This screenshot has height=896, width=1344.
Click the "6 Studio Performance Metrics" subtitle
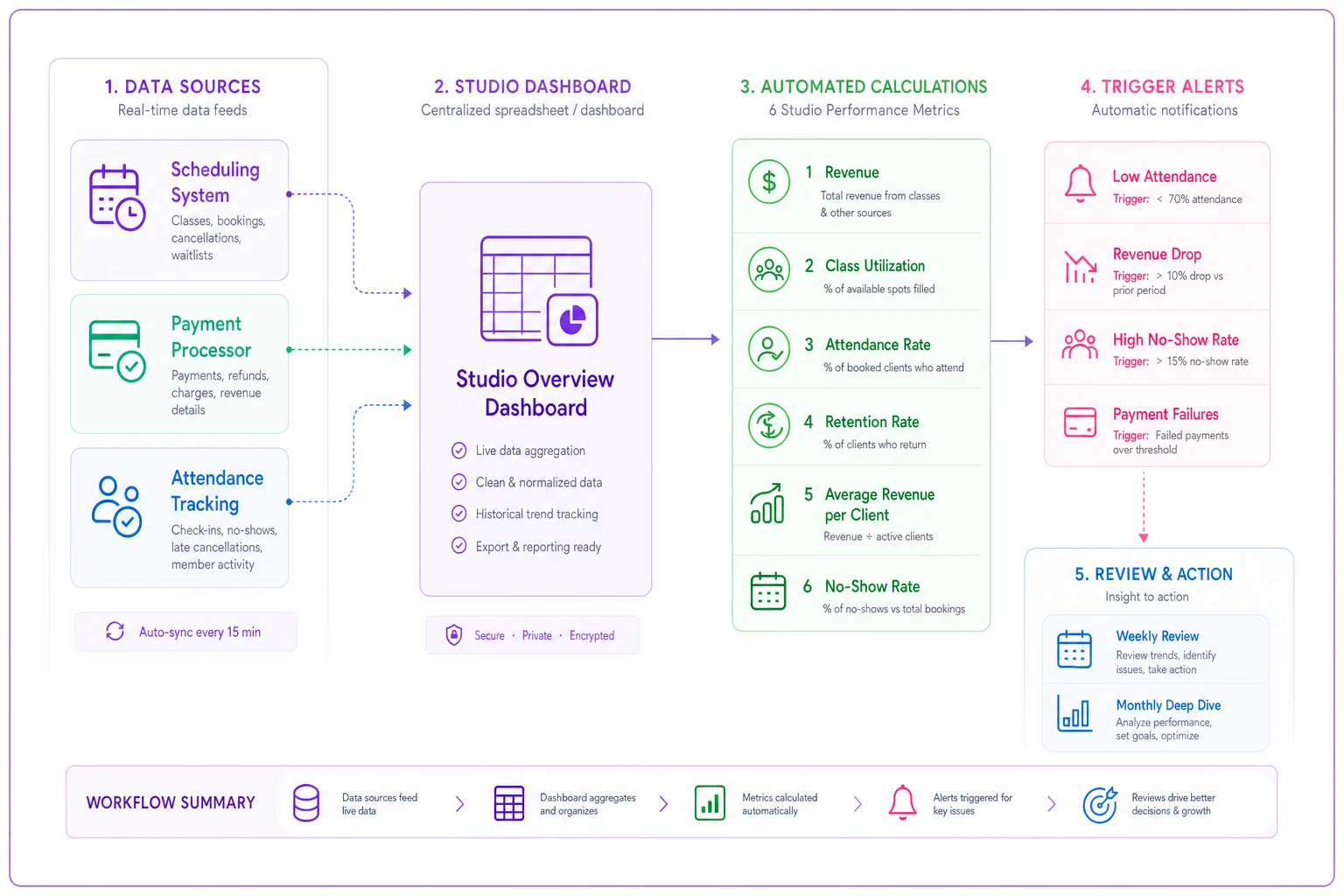(864, 110)
